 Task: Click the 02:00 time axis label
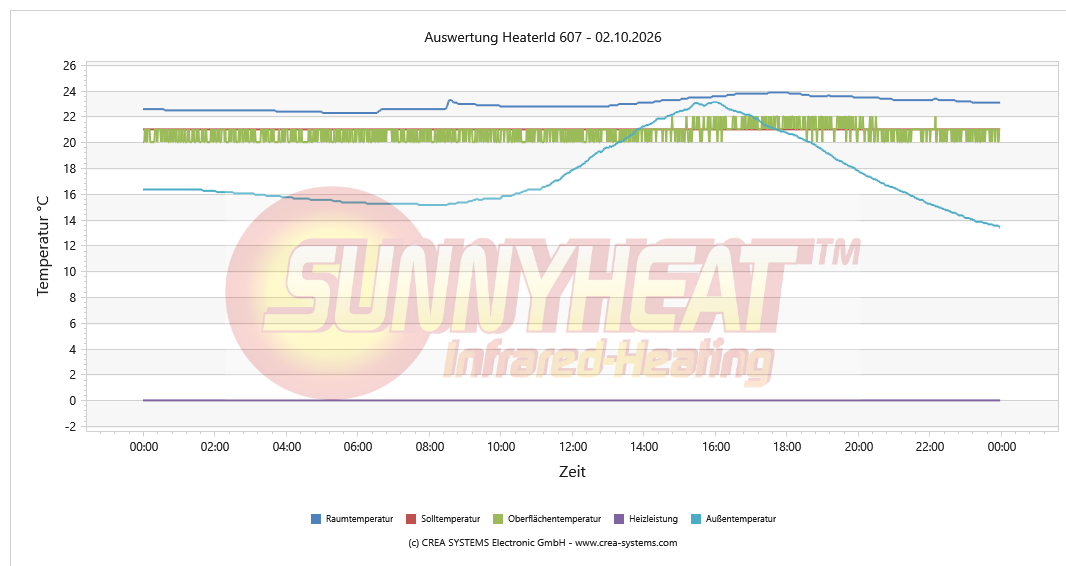point(215,447)
